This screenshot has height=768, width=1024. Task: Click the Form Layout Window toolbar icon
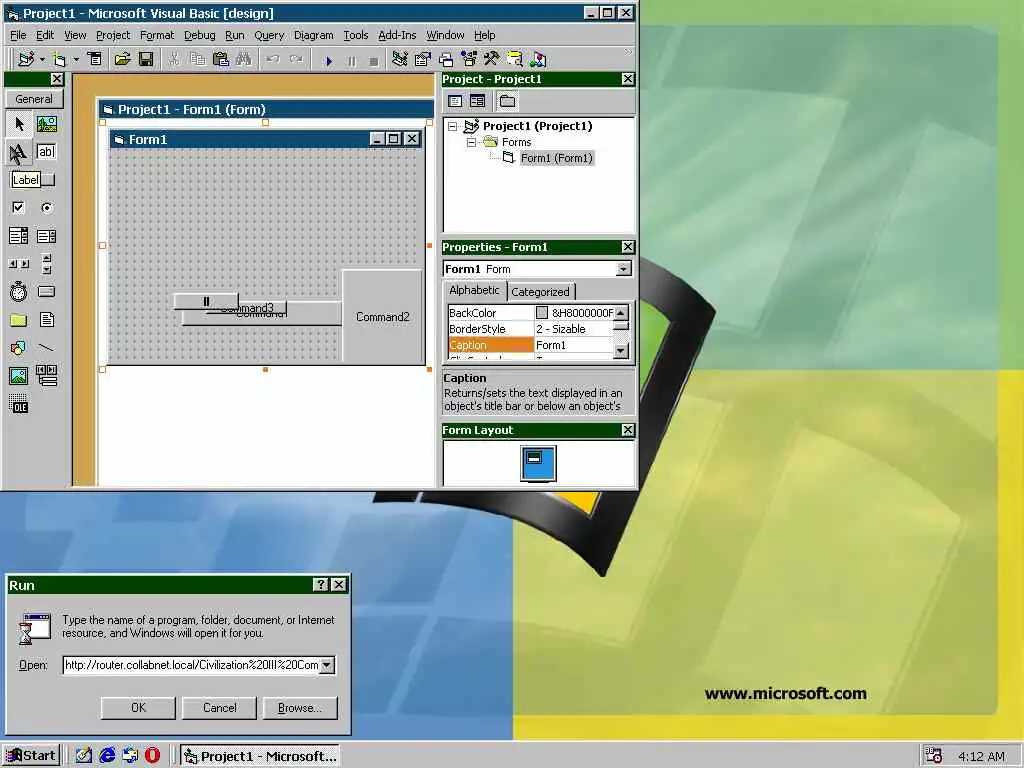(446, 59)
